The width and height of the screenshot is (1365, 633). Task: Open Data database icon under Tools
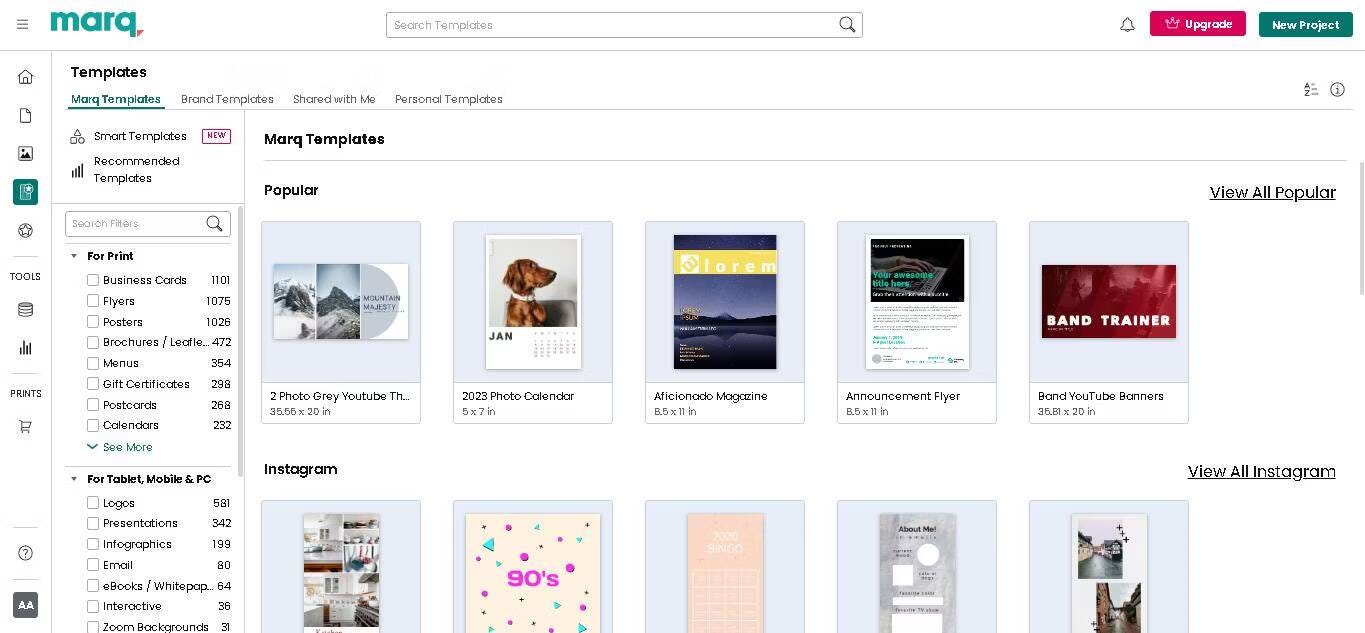[x=26, y=309]
